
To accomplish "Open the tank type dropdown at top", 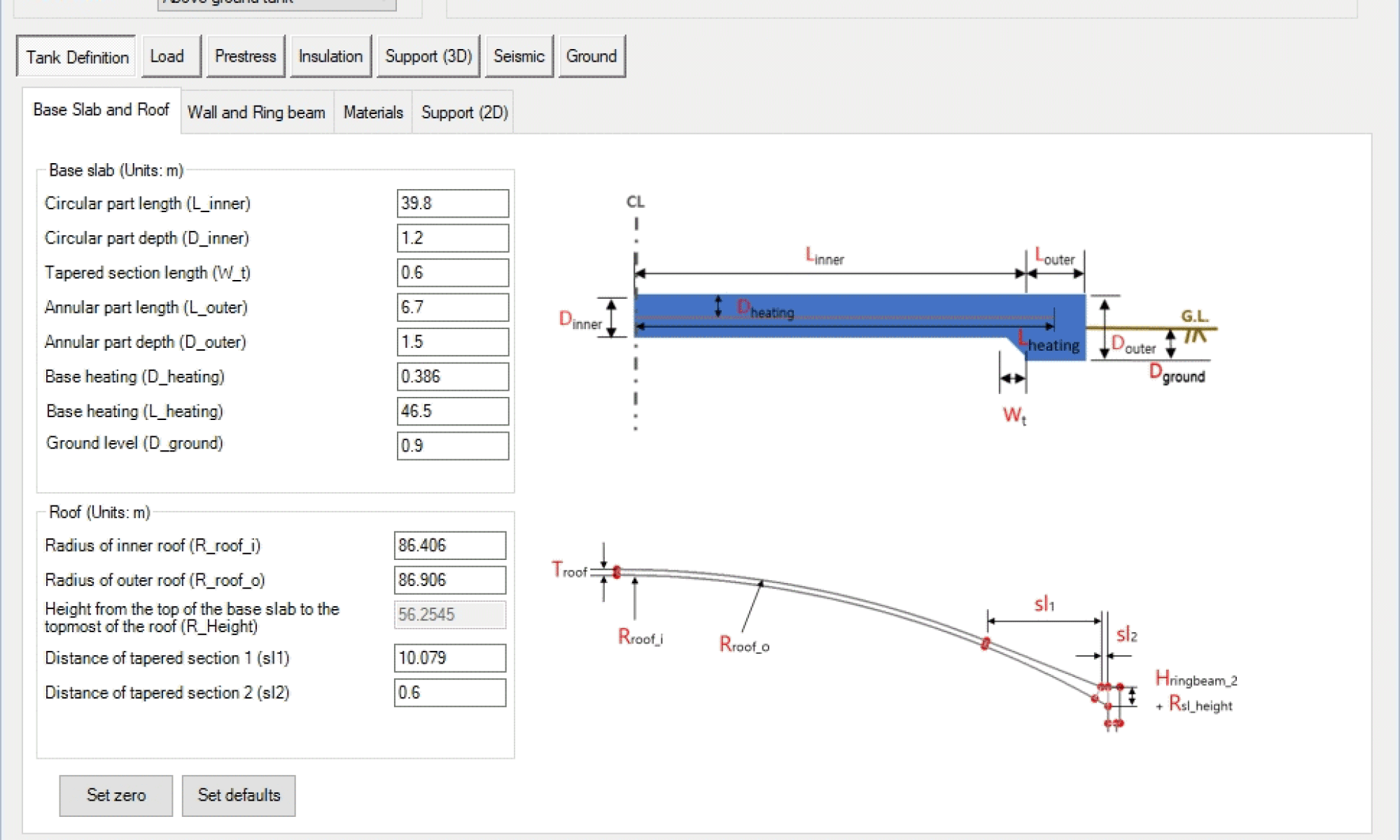I will pos(277,3).
